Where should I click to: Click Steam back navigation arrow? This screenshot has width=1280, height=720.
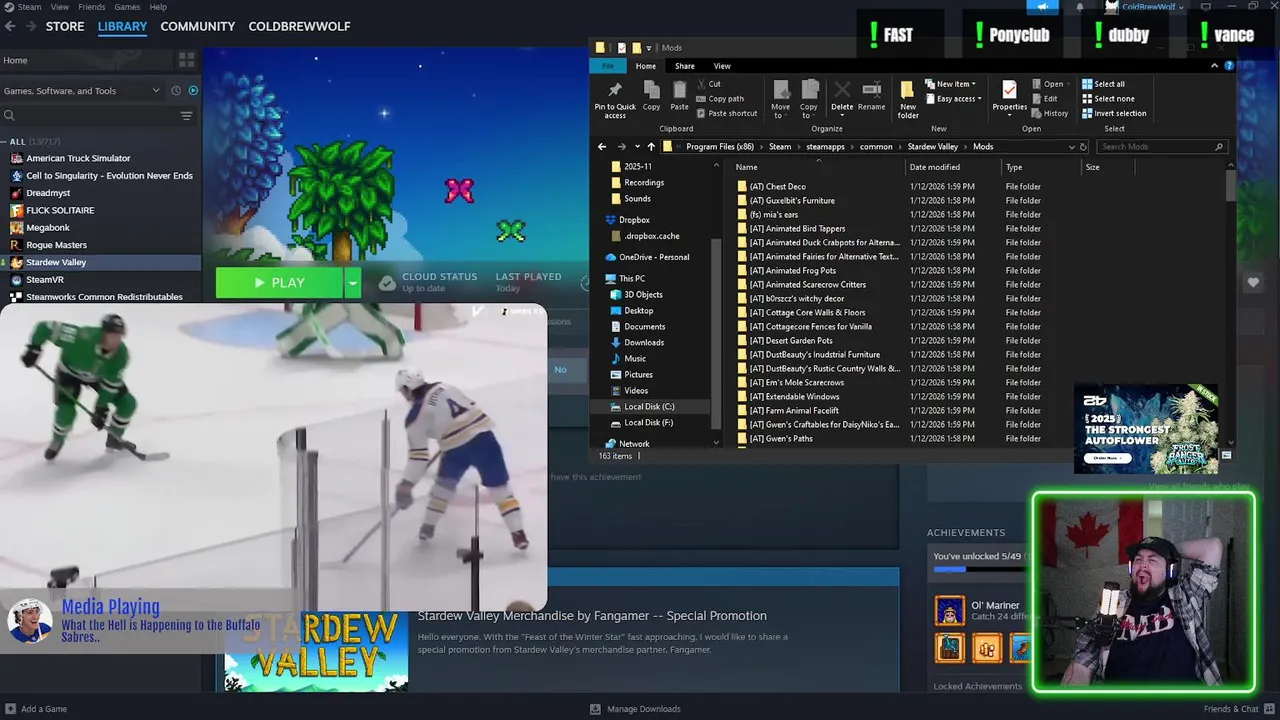pyautogui.click(x=9, y=27)
